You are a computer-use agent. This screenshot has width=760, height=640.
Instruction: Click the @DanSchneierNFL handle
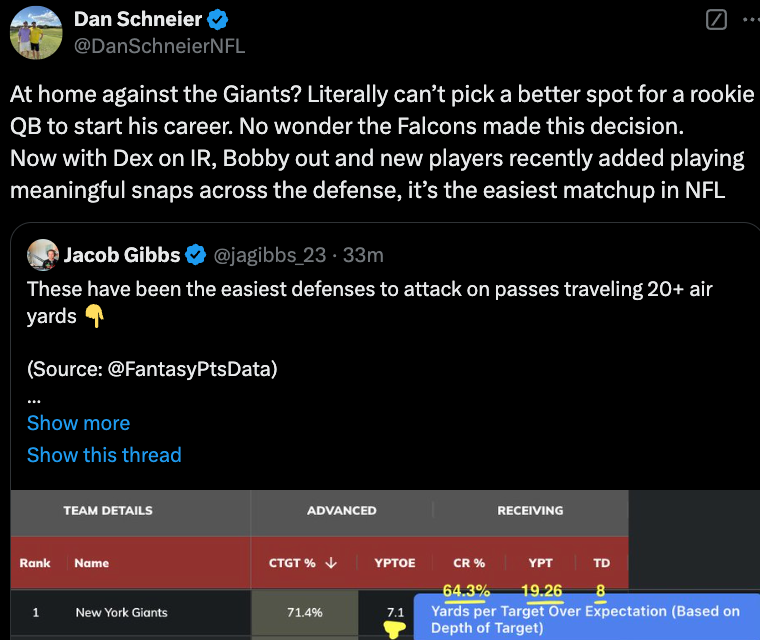[x=159, y=46]
